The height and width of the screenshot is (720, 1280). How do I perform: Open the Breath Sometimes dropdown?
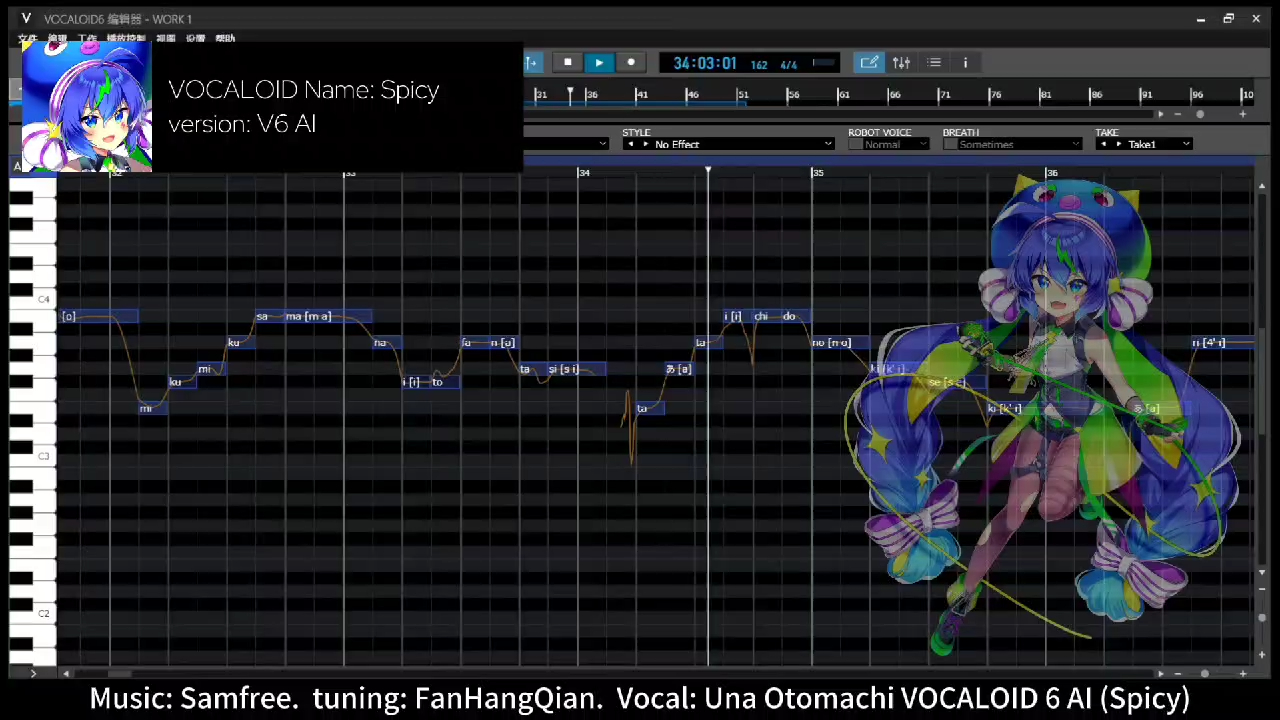(1019, 144)
